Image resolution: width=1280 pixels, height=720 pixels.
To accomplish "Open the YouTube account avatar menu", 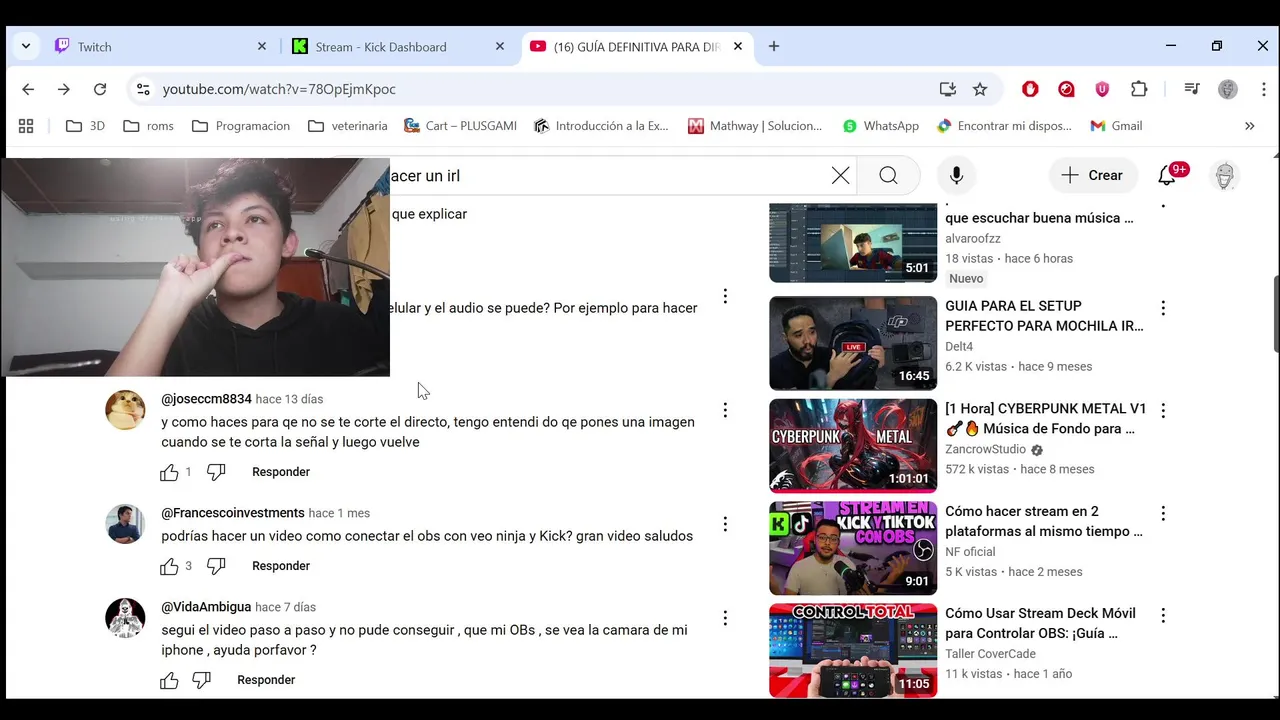I will click(x=1225, y=176).
